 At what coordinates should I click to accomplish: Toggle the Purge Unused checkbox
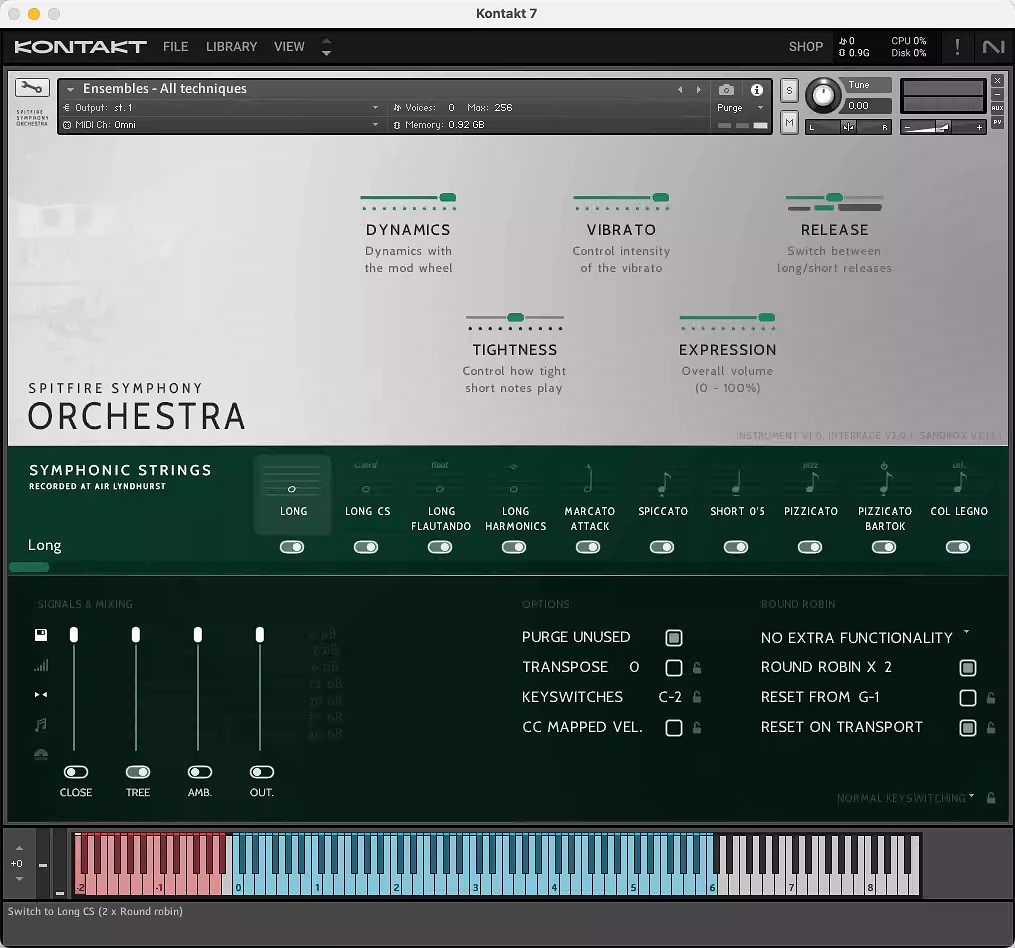coord(674,637)
